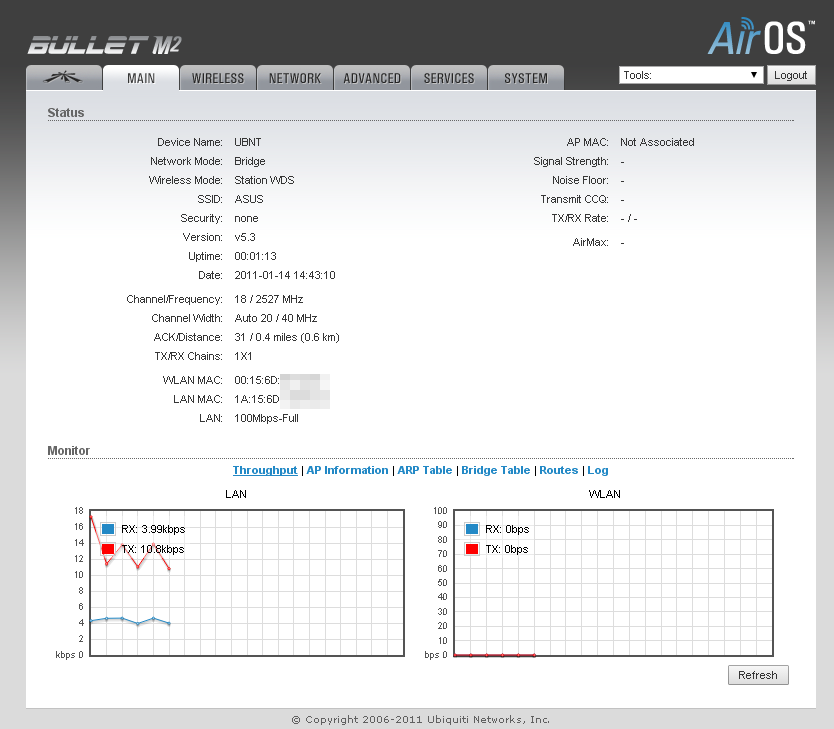The width and height of the screenshot is (834, 729).
Task: Click the AirOS logo
Action: click(x=761, y=37)
